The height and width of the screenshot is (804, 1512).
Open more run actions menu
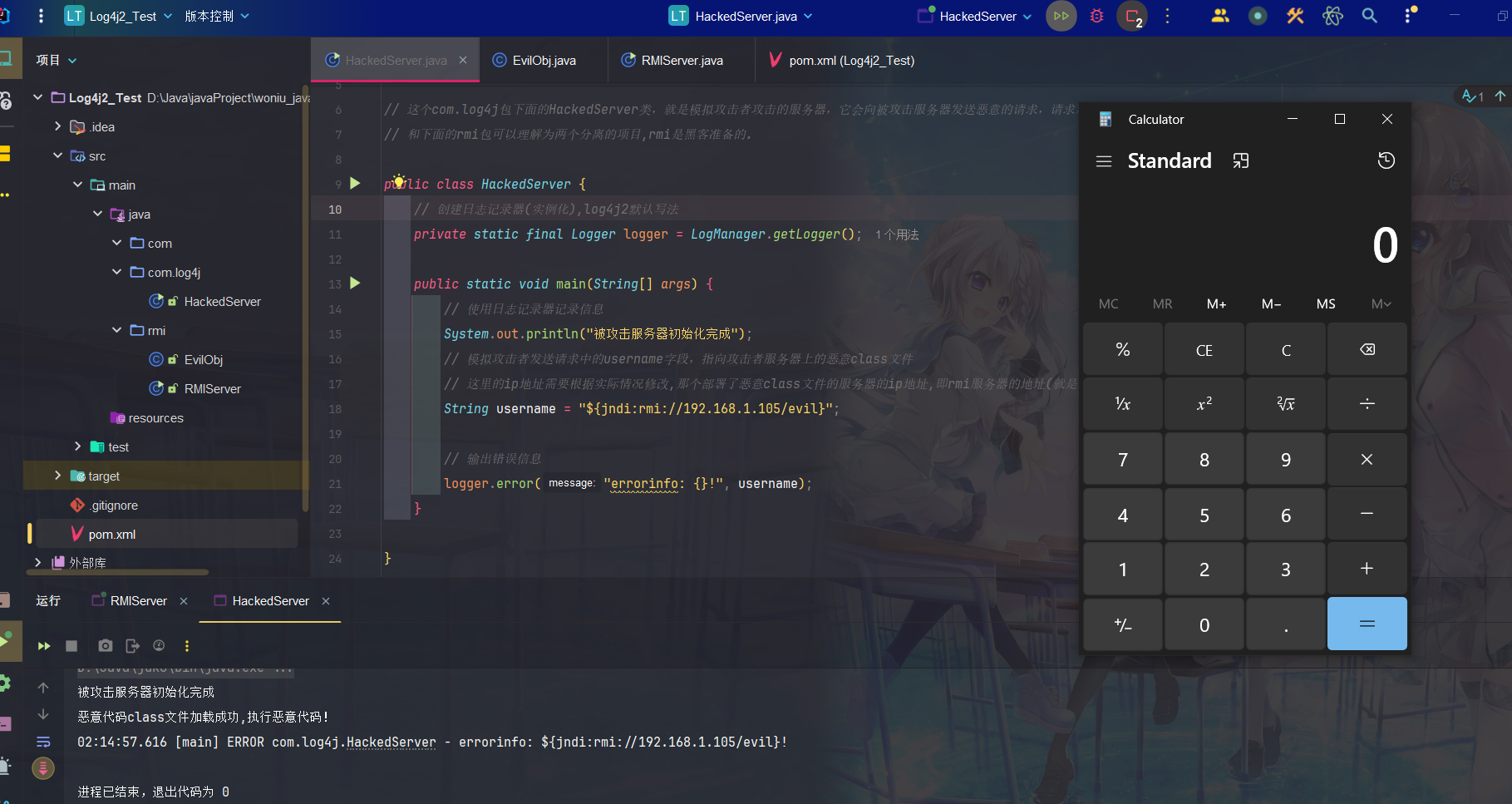1167,16
